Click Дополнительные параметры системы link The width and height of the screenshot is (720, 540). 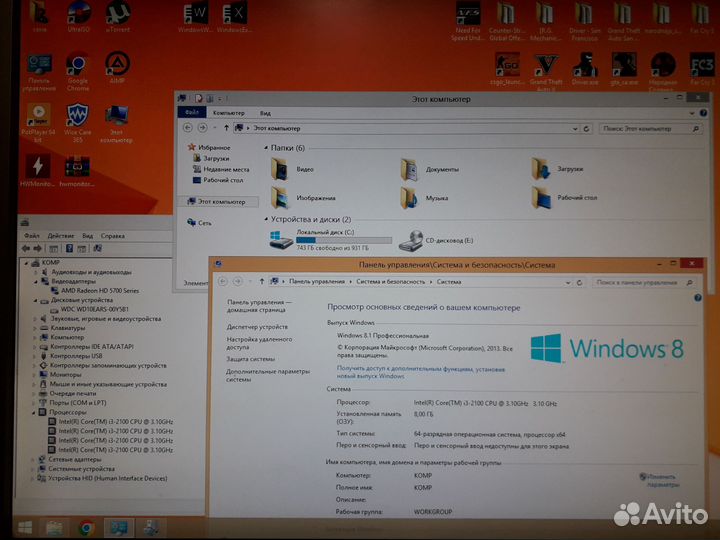click(268, 375)
